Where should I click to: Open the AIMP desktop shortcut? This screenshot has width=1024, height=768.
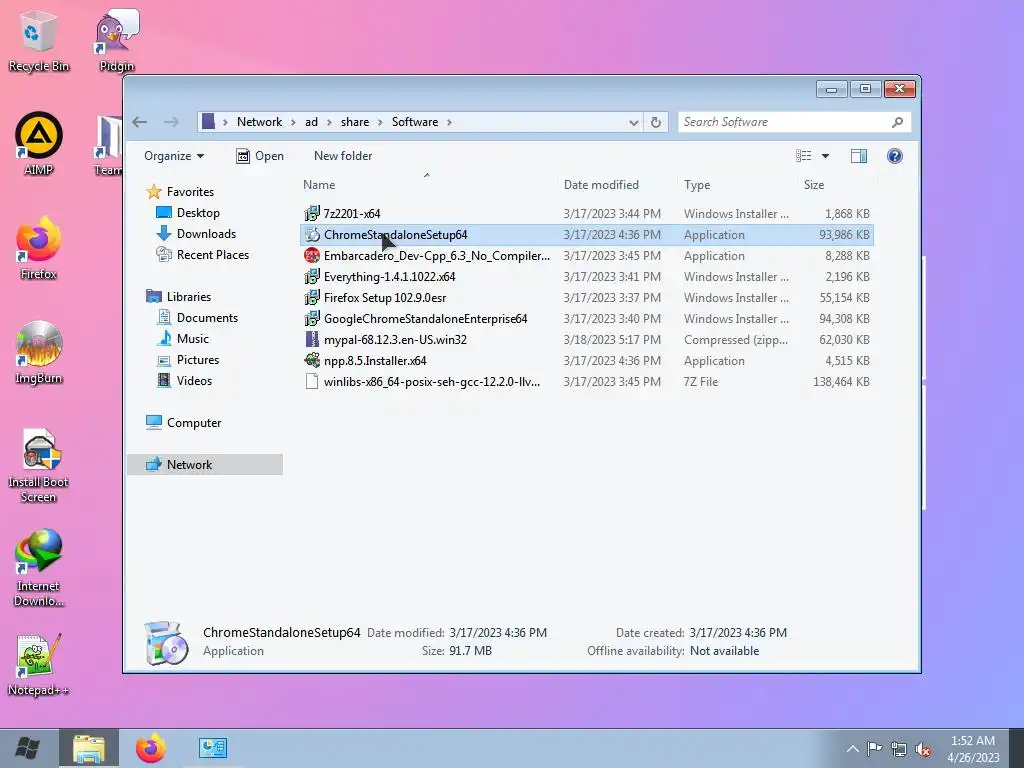pos(39,144)
